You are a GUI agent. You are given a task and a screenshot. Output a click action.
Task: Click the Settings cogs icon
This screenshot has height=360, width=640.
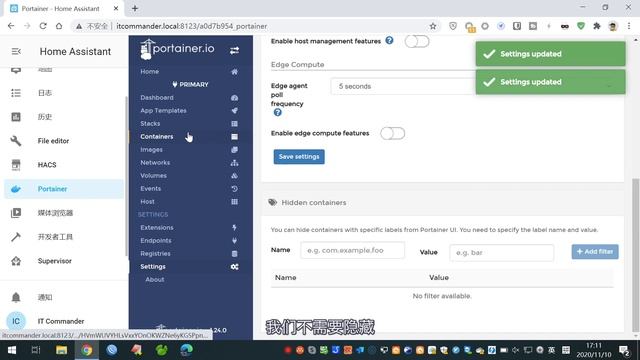click(234, 267)
